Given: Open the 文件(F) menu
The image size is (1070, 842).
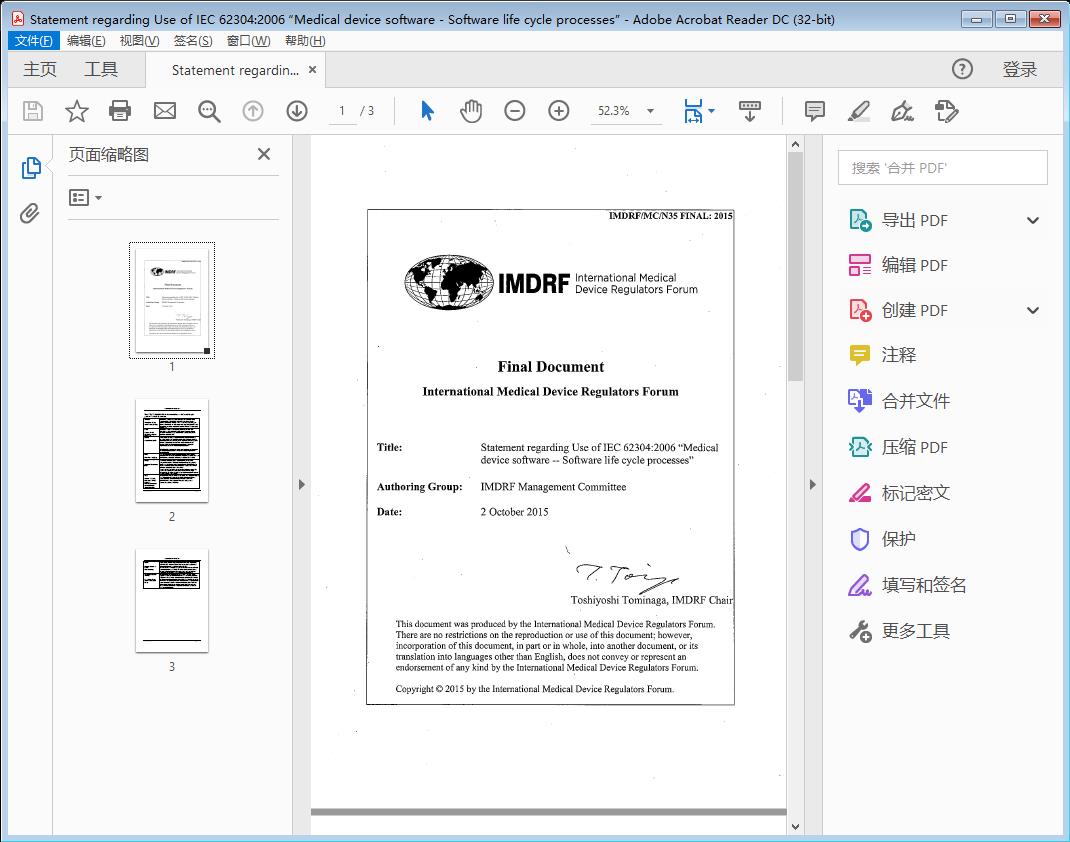Looking at the screenshot, I should click(x=33, y=41).
